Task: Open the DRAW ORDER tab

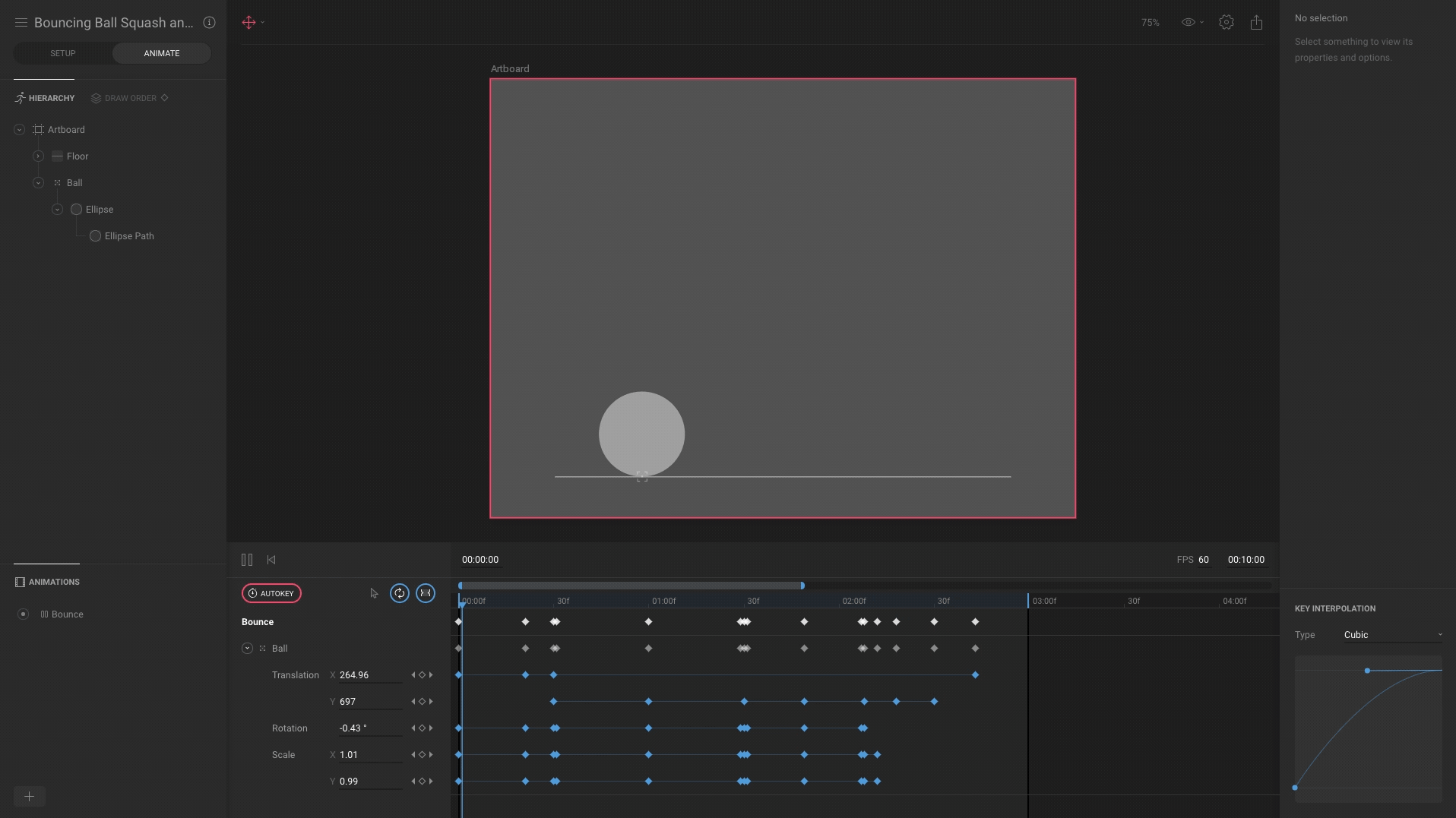Action: coord(124,98)
